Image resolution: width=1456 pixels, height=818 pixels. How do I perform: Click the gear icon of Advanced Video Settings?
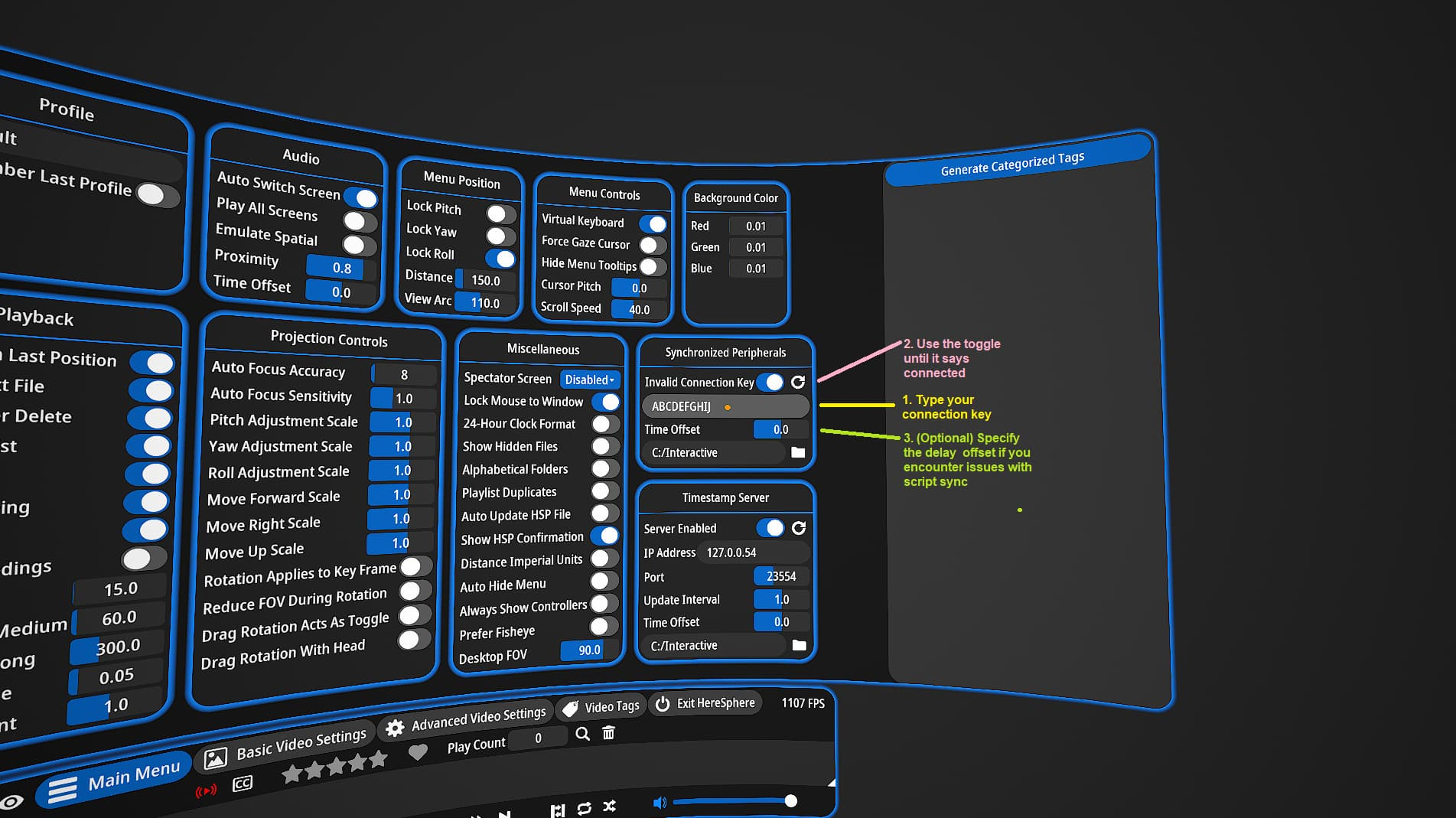point(395,728)
